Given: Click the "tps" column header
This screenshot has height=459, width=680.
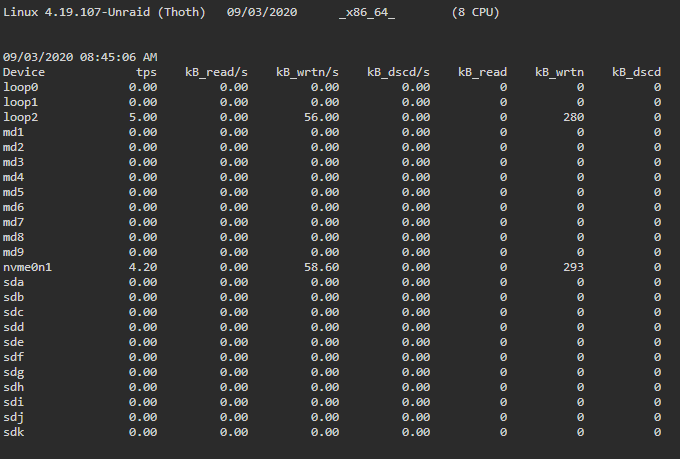Looking at the screenshot, I should pyautogui.click(x=147, y=72).
